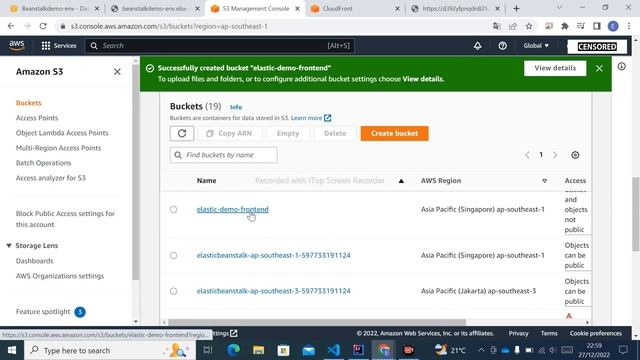Open Access Points in sidebar
Viewport: 640px width, 360px height.
coord(37,118)
